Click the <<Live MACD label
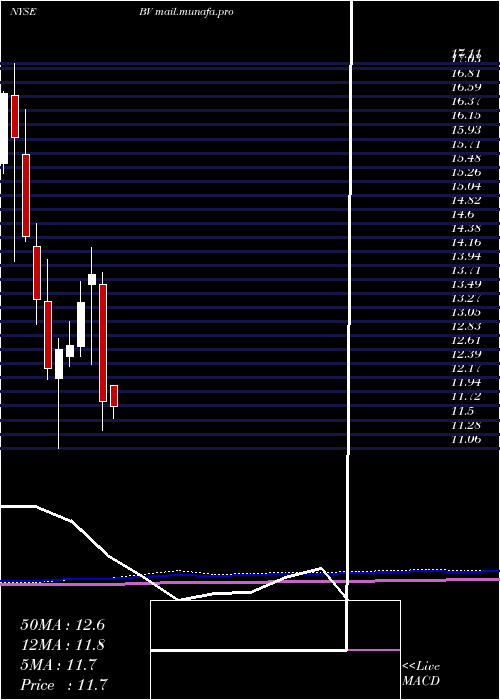This screenshot has height=700, width=500. tap(421, 673)
